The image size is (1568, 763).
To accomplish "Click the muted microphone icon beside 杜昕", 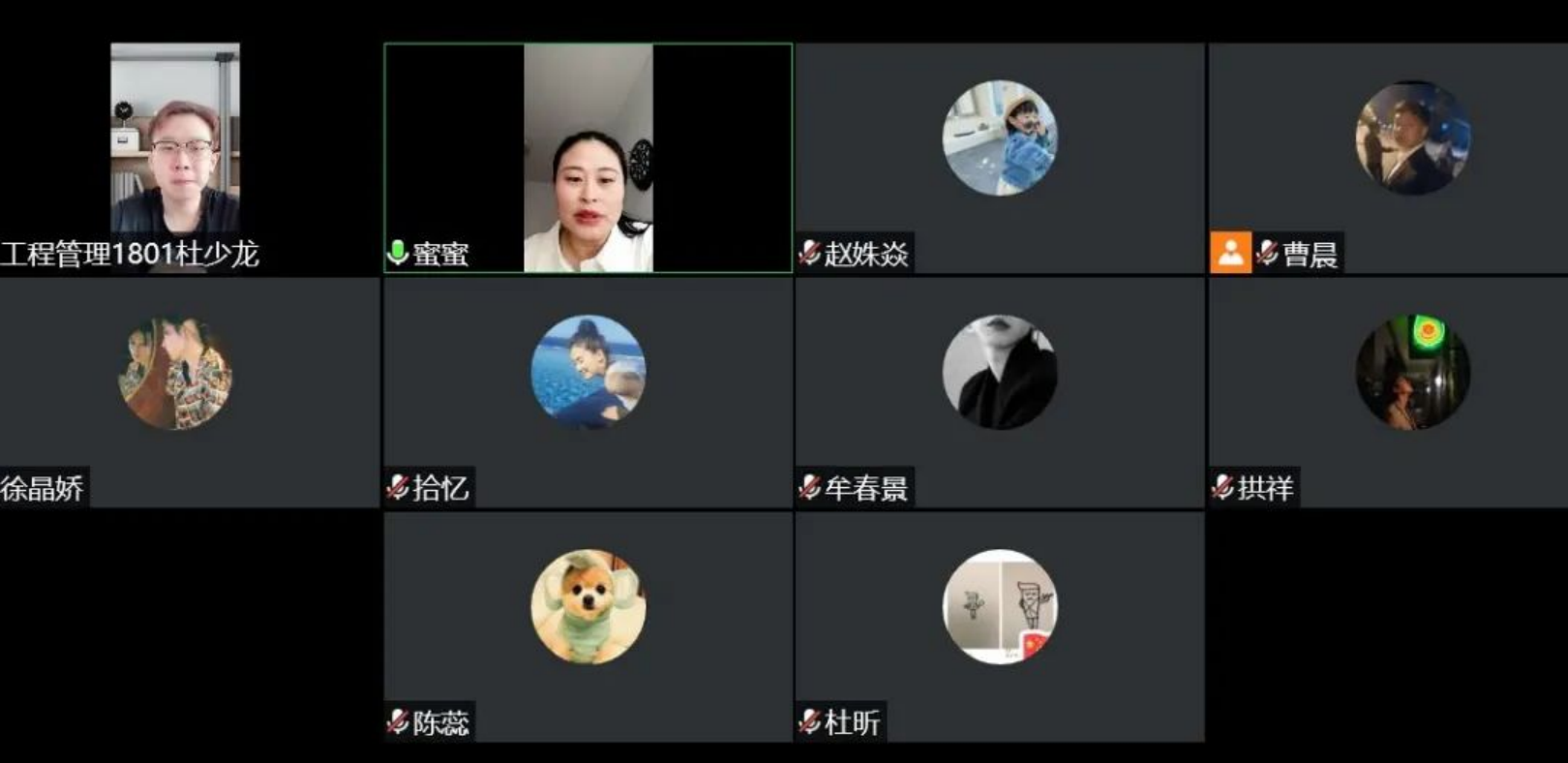I will click(809, 721).
